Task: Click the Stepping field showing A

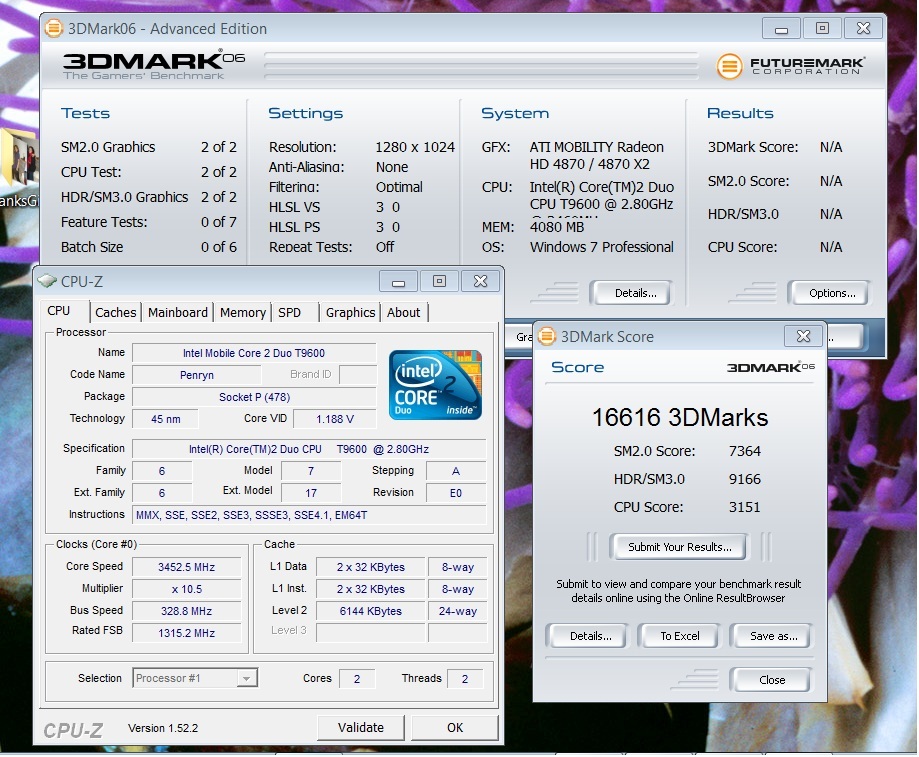Action: (x=456, y=471)
